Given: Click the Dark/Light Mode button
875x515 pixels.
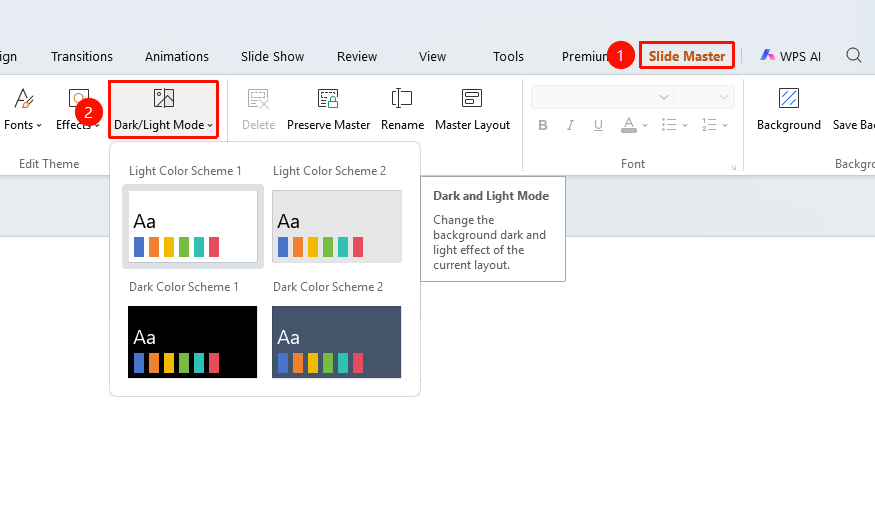Looking at the screenshot, I should [164, 109].
